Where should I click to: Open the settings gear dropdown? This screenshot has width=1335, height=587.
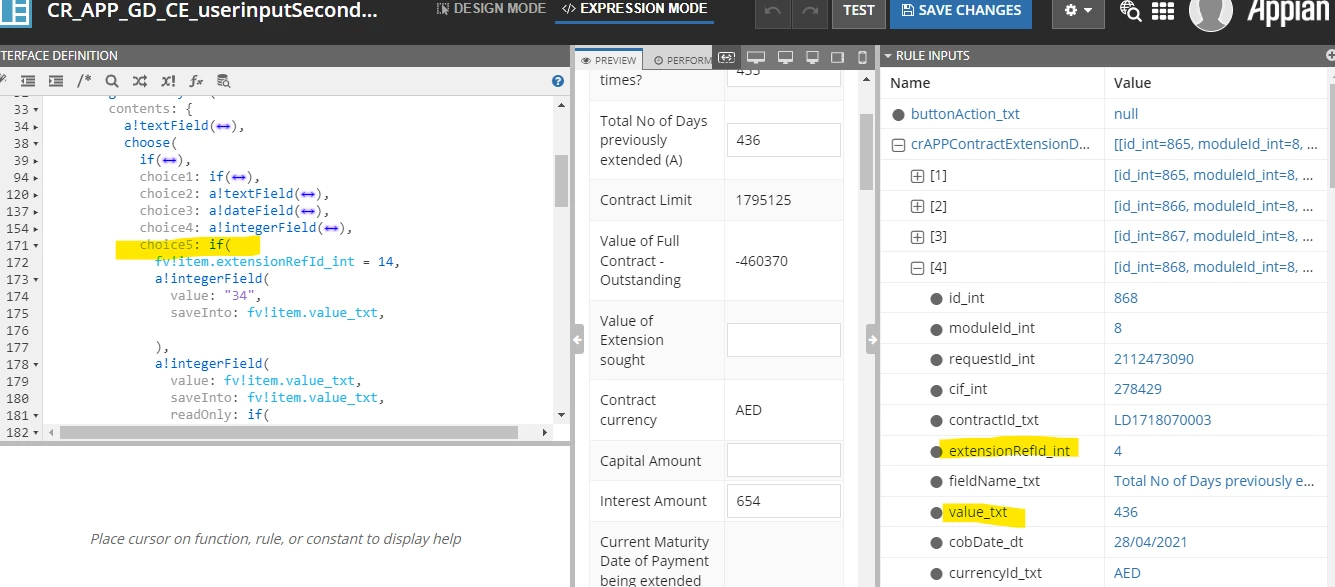point(1078,11)
